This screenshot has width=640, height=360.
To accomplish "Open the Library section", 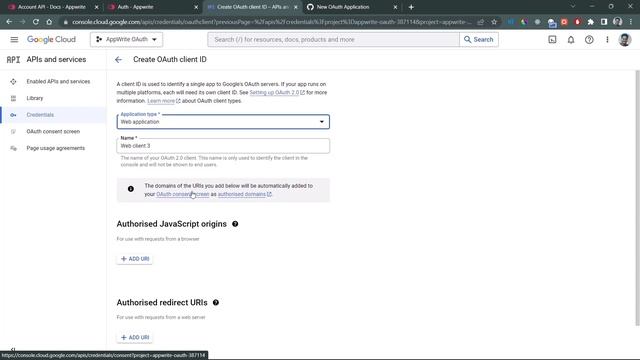I will click(x=35, y=98).
